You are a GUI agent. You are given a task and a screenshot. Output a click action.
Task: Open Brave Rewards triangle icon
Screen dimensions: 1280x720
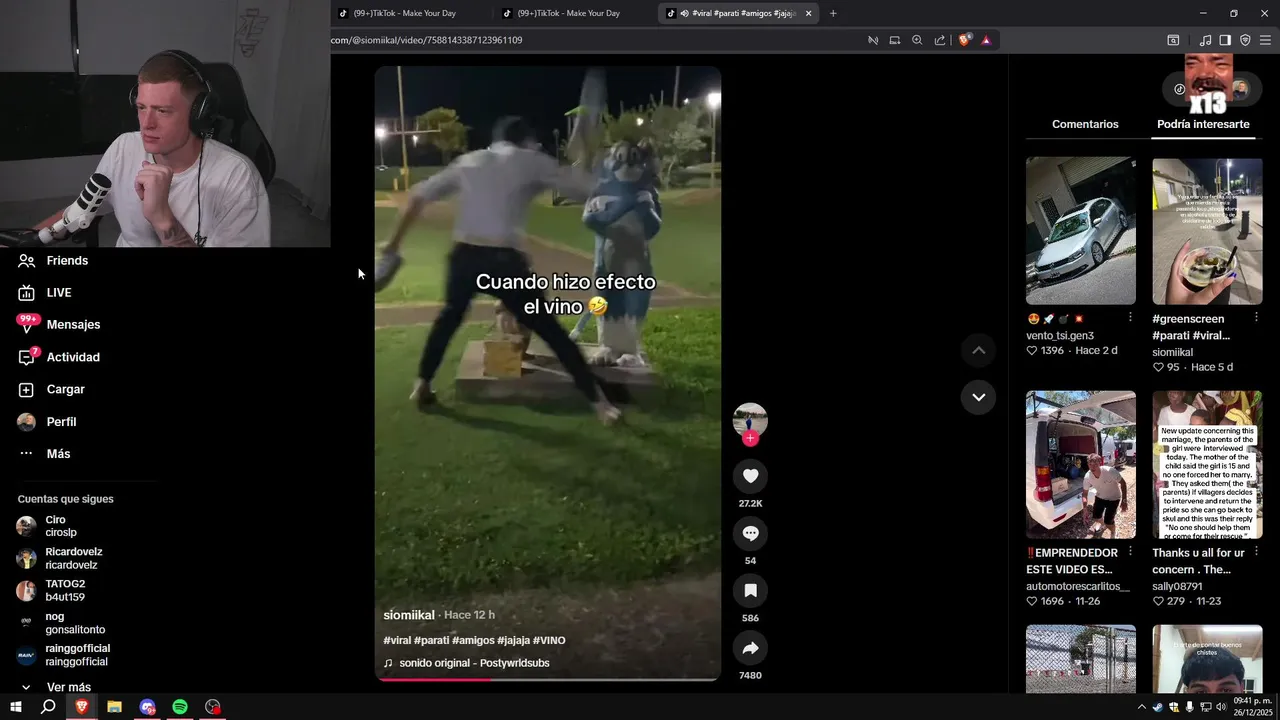[986, 40]
